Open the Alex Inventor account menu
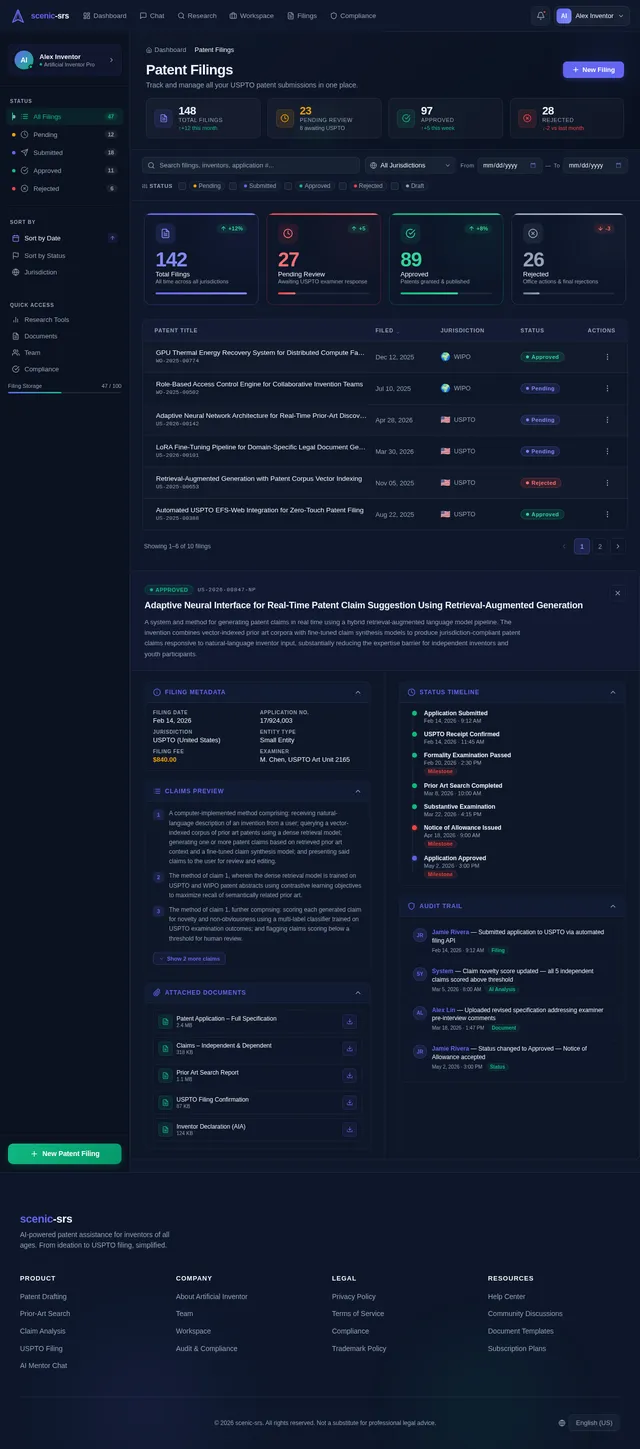 591,16
